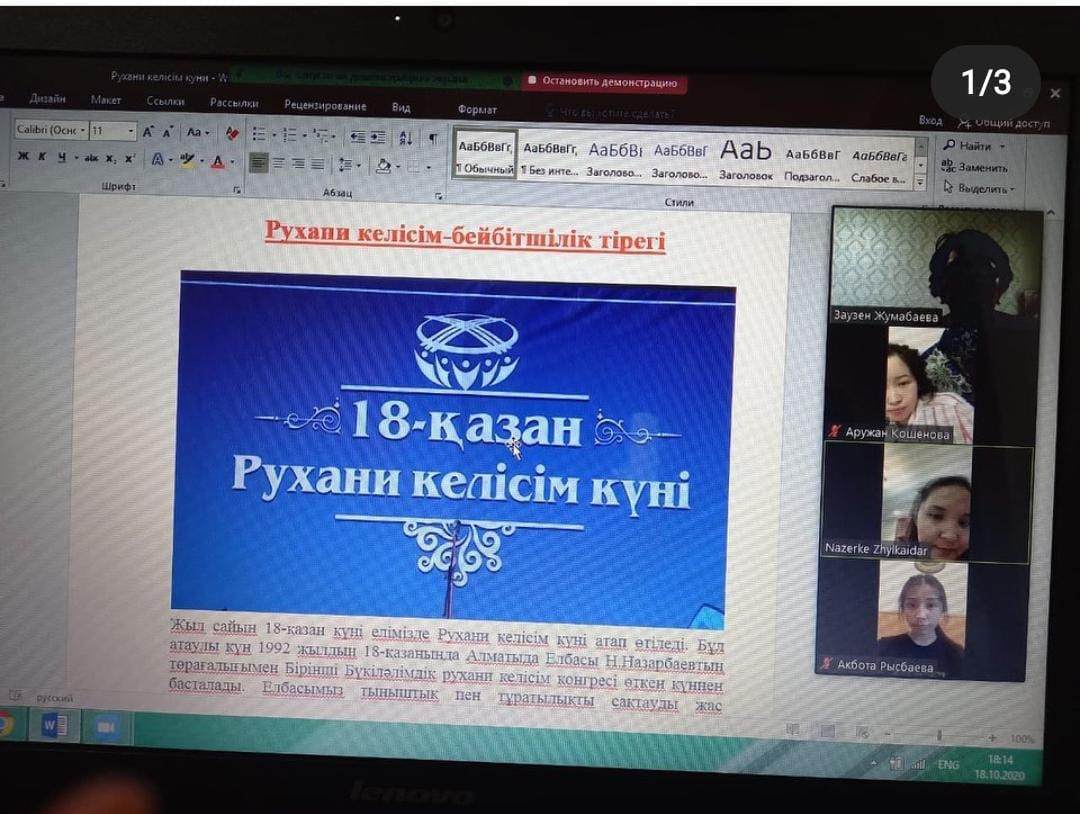
Task: Click the 18-қазан banner image in document
Action: pos(453,448)
